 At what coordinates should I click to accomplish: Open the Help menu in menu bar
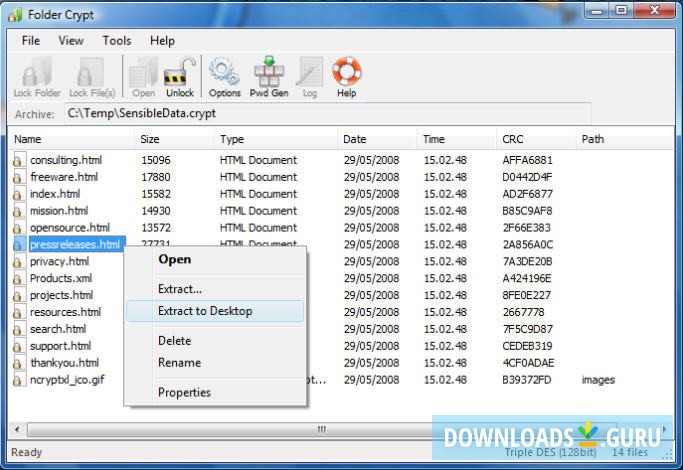[x=162, y=41]
